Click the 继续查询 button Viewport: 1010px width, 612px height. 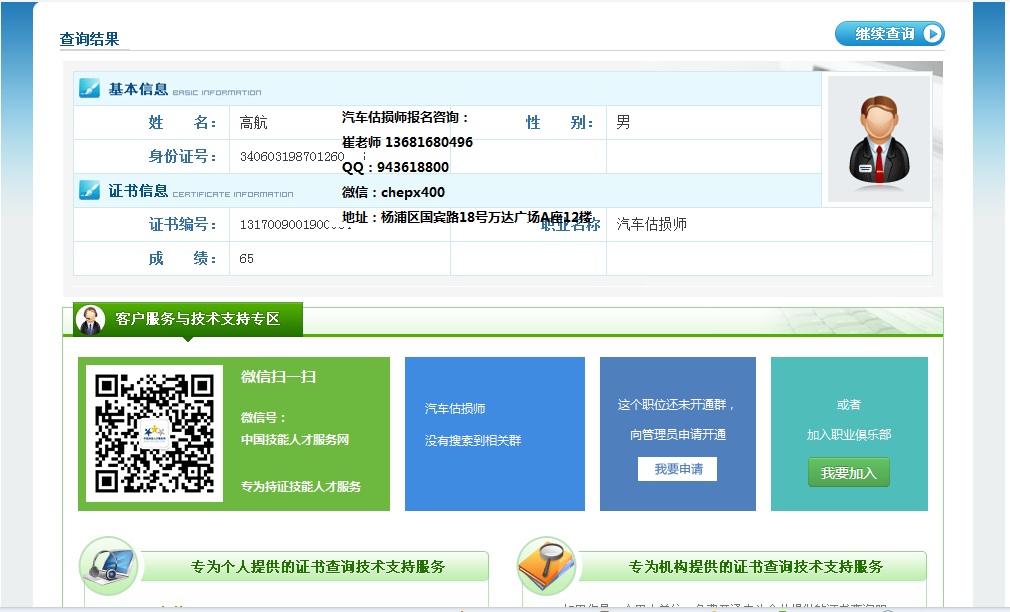pos(889,34)
